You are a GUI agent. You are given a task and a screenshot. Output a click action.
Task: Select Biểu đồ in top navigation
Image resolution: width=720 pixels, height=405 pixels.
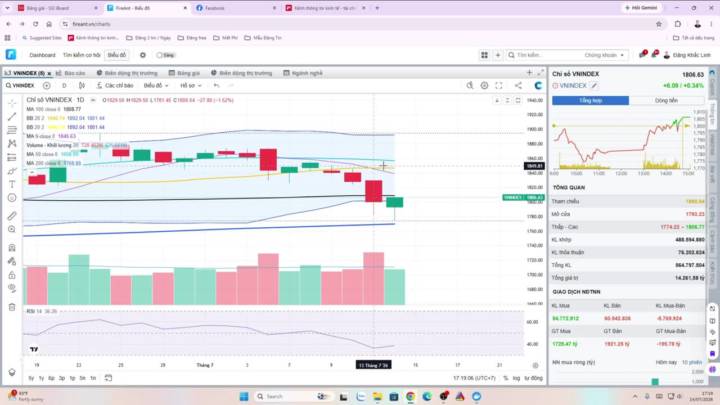(117, 55)
